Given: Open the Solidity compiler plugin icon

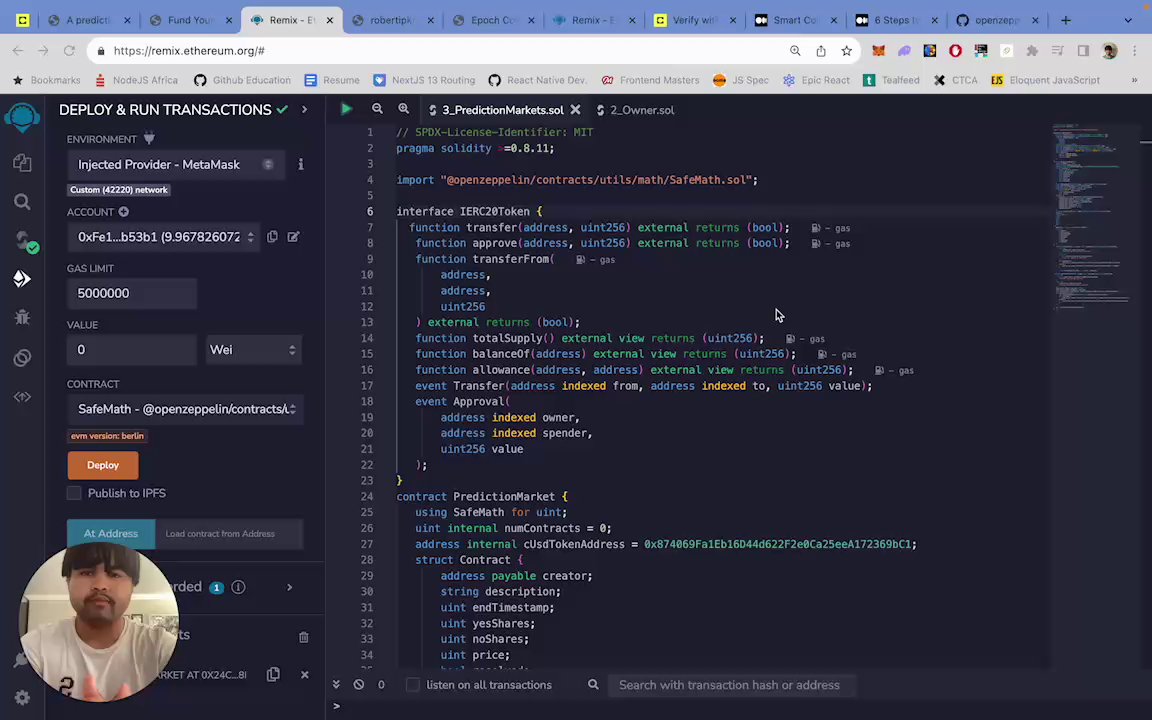Looking at the screenshot, I should [22, 240].
